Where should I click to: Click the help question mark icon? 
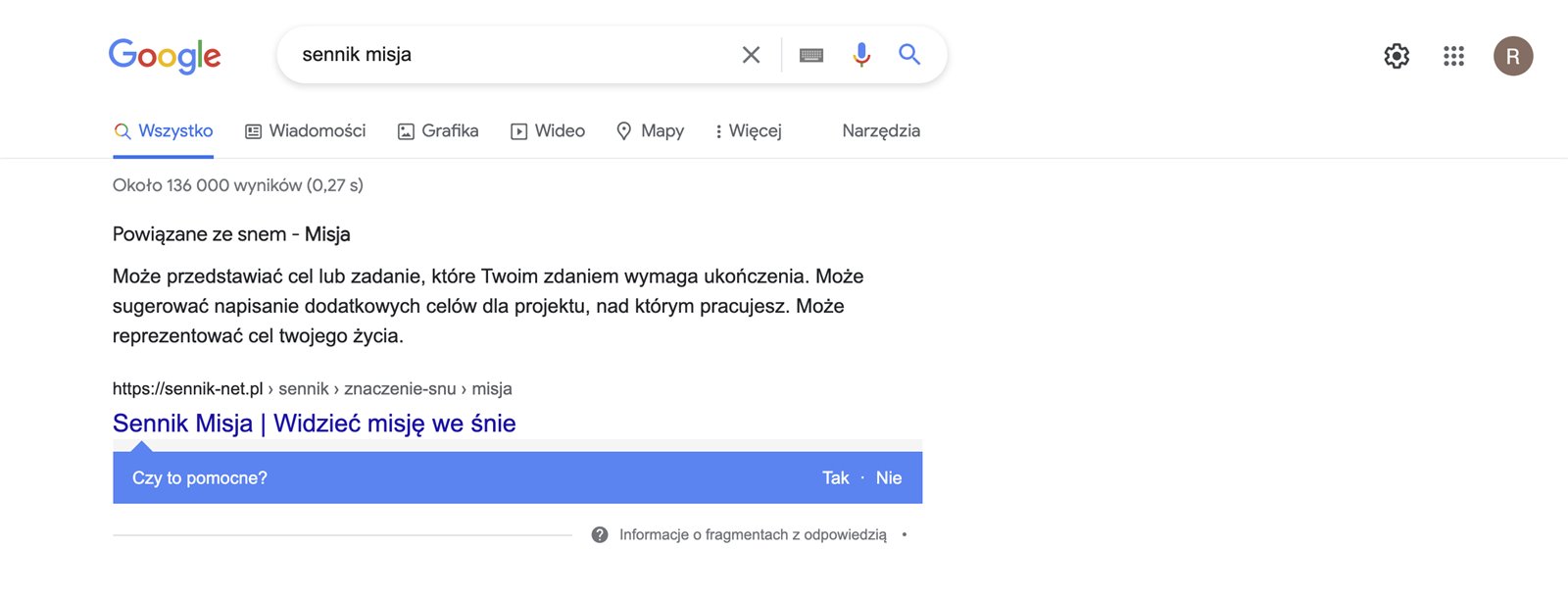click(600, 534)
